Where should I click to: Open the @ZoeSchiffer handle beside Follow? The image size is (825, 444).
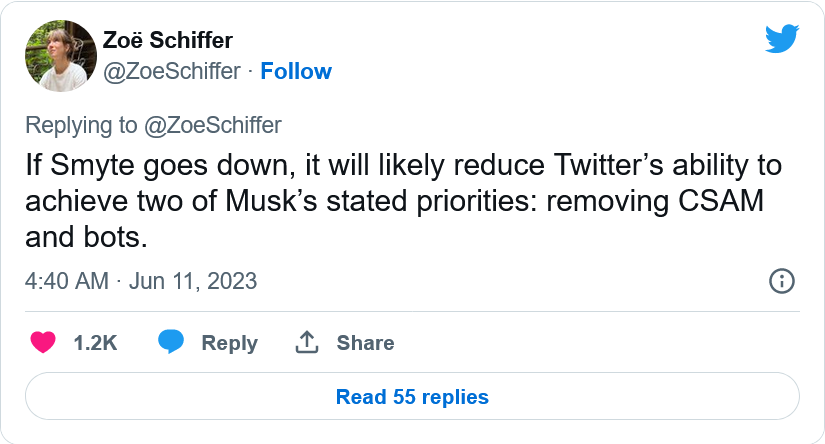[172, 71]
